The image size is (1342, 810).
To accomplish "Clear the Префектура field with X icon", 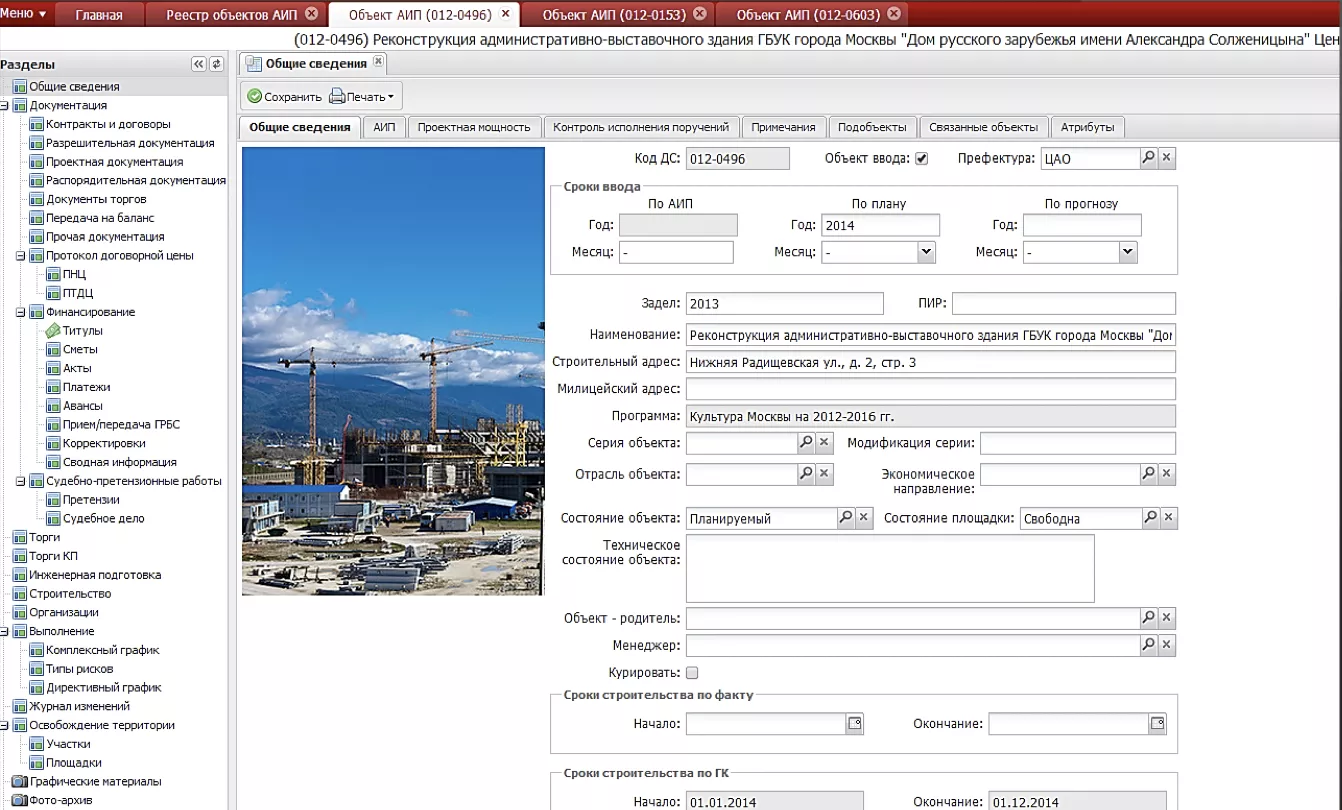I will [1167, 158].
